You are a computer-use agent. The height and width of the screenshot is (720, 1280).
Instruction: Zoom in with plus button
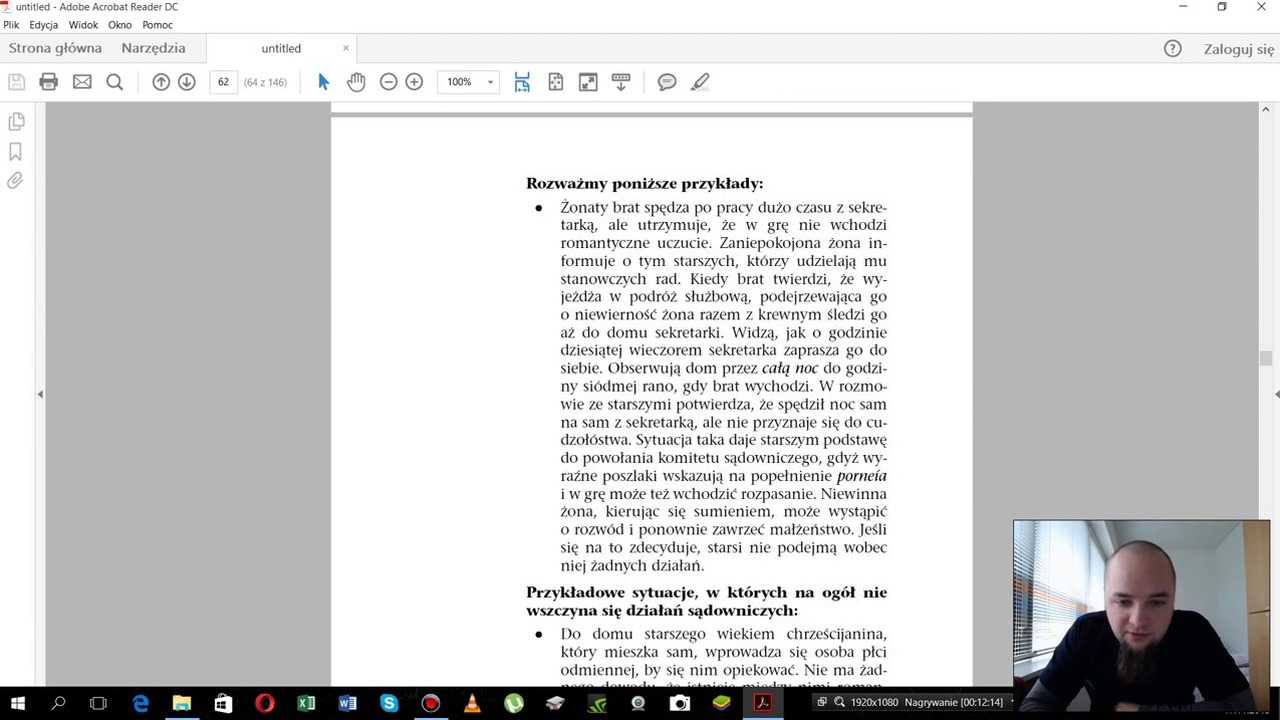[x=414, y=82]
